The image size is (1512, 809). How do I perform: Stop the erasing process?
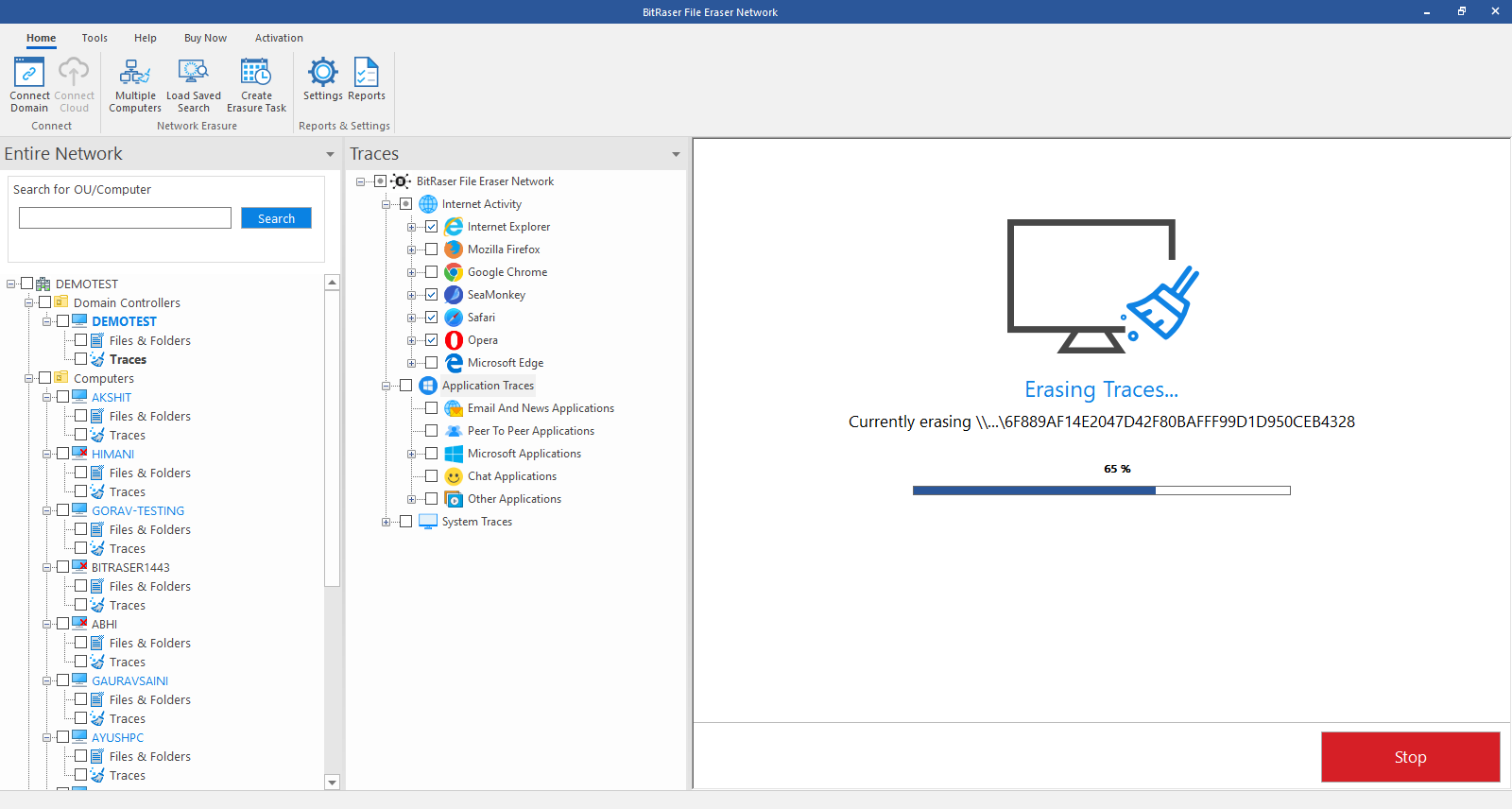click(x=1410, y=757)
